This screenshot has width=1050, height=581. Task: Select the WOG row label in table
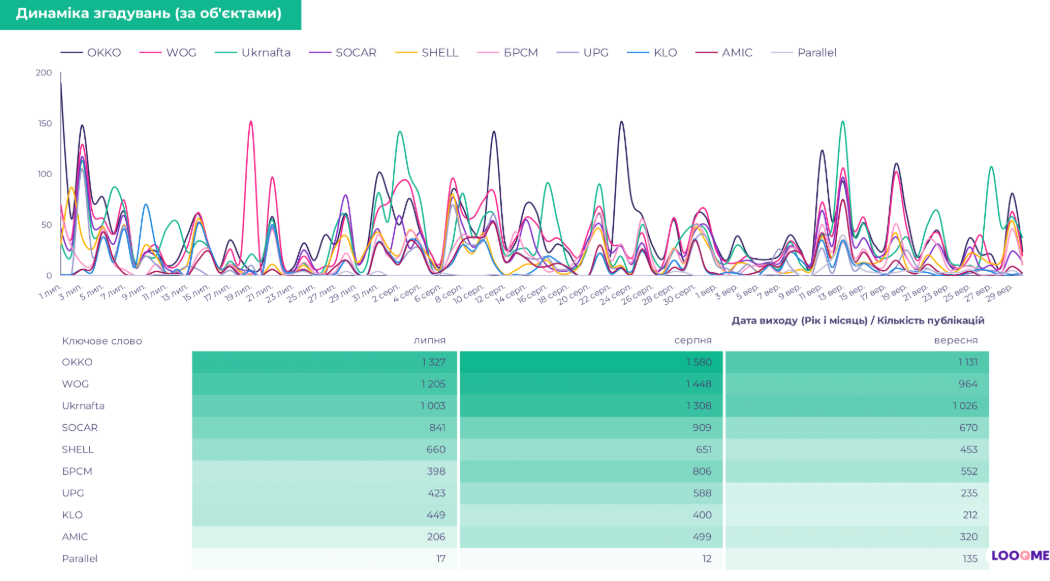(x=75, y=384)
